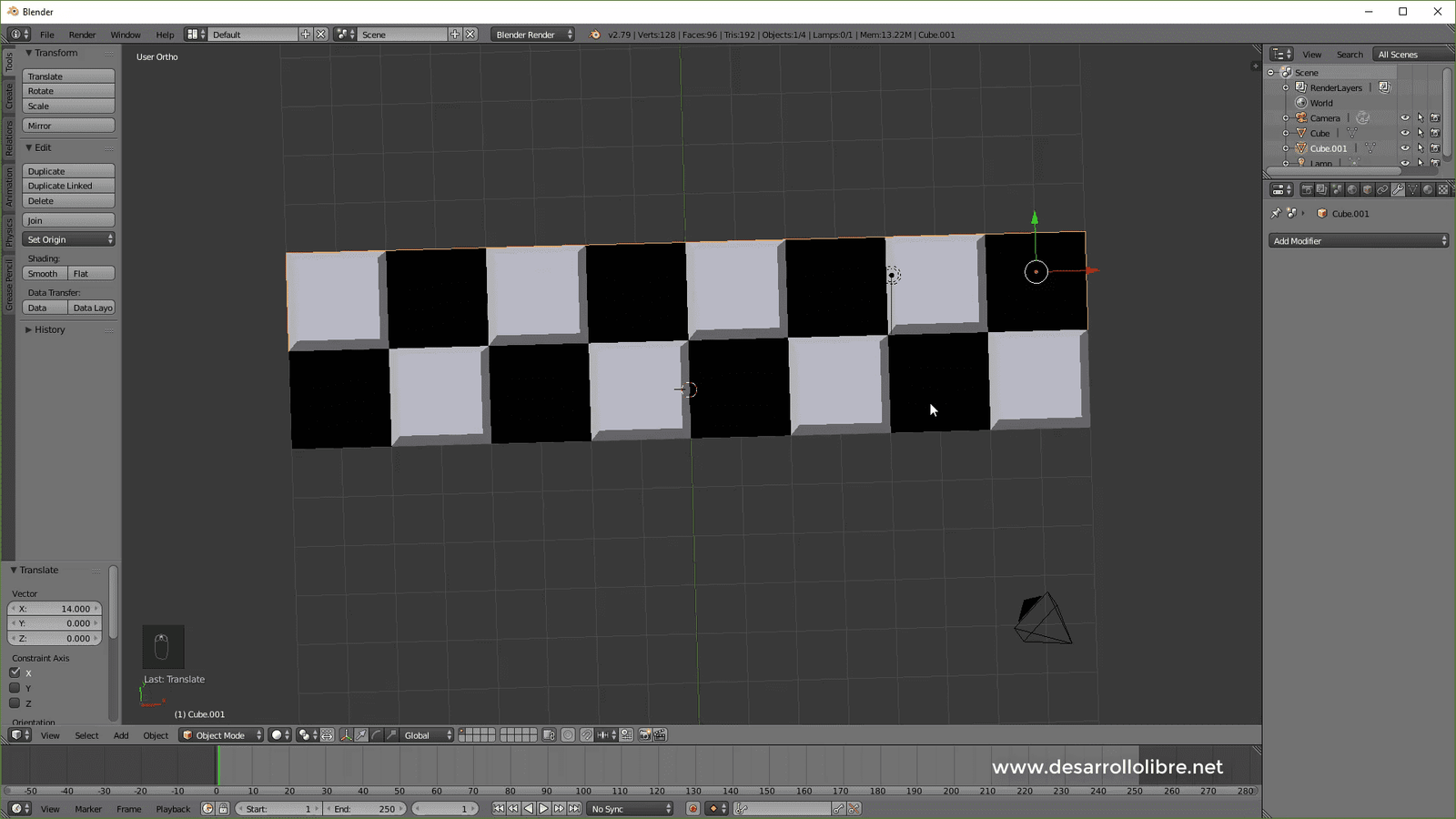Select the translate manipulator arrow icon
Screen dimensions: 1456x819
pyautogui.click(x=361, y=735)
